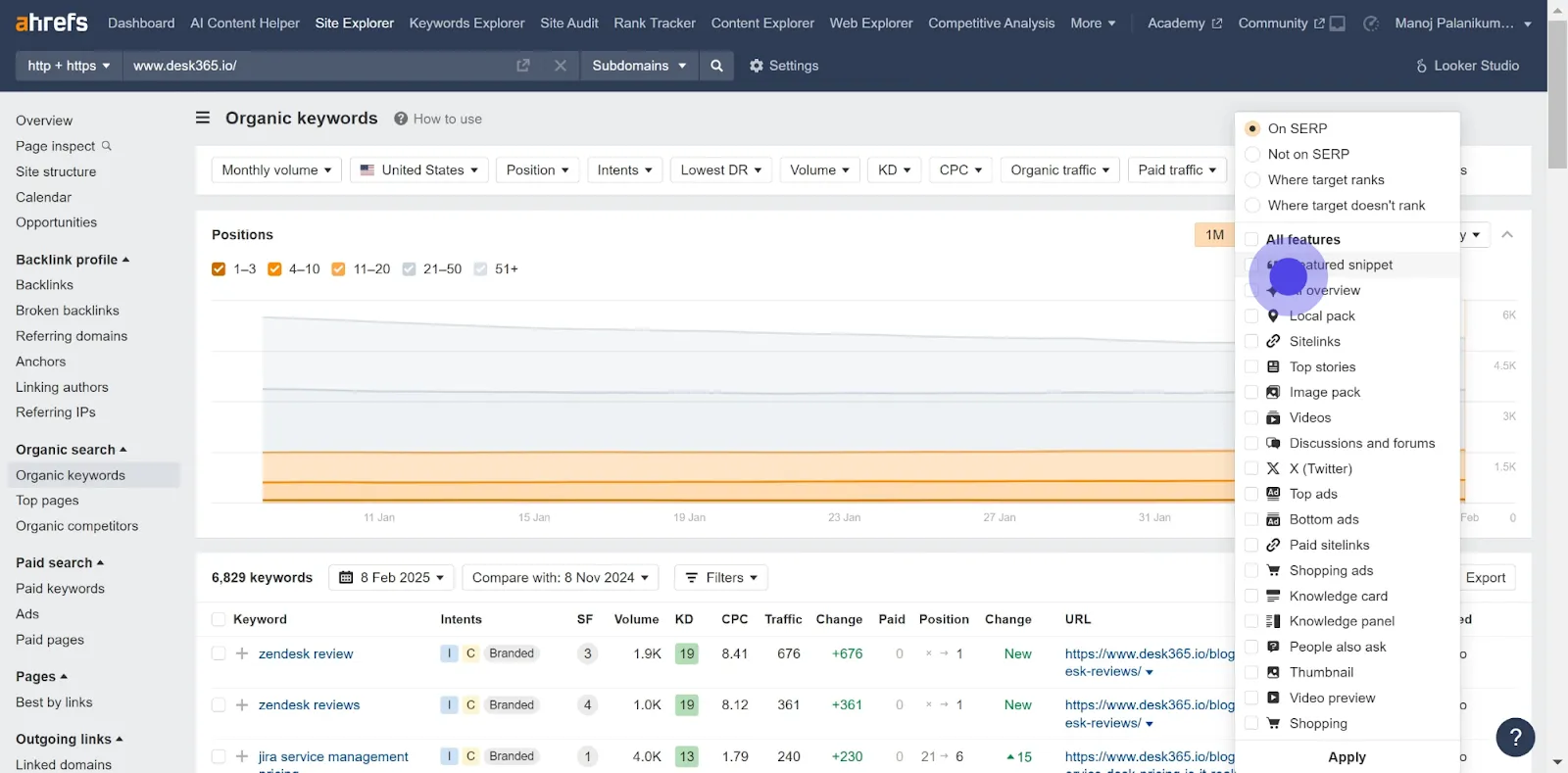Check the Local pack checkbox
Viewport: 1568px width, 773px height.
[x=1251, y=315]
